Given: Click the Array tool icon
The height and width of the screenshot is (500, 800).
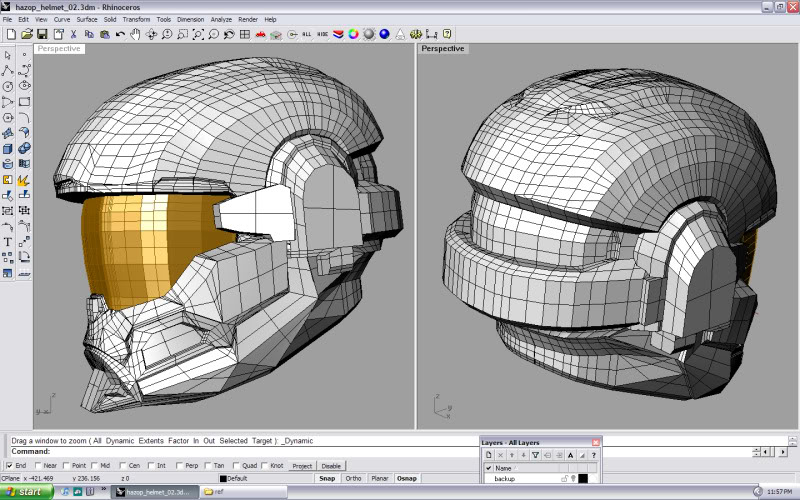Looking at the screenshot, I should [8, 258].
